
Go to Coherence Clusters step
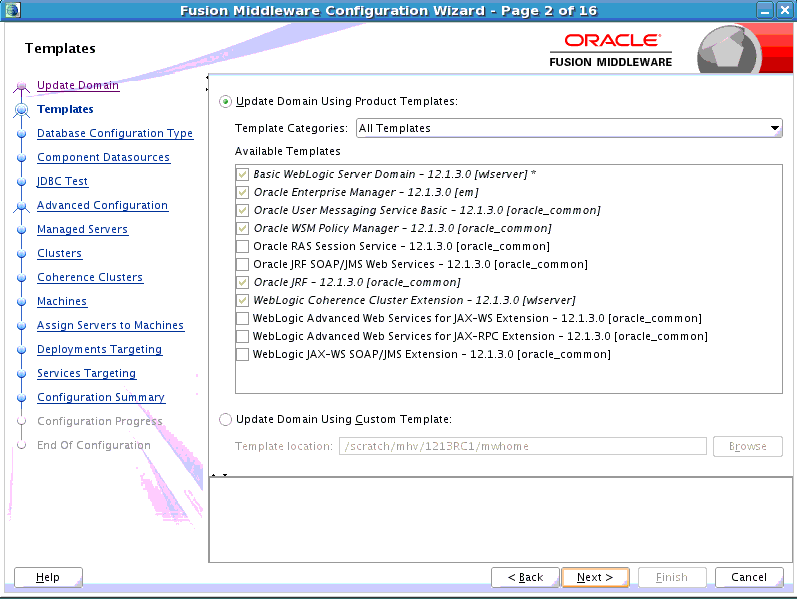click(90, 278)
